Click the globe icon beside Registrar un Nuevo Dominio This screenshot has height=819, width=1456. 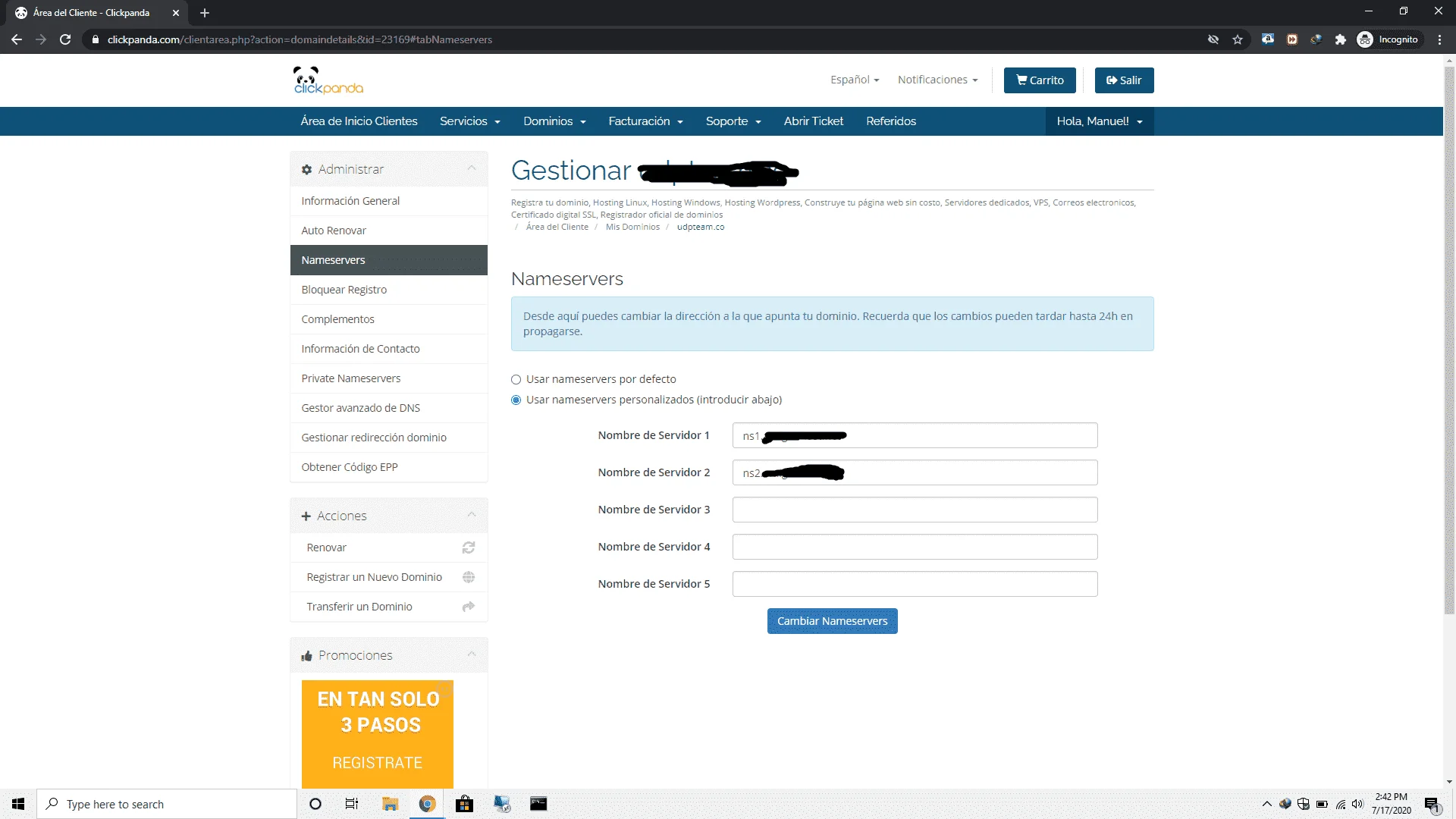469,577
